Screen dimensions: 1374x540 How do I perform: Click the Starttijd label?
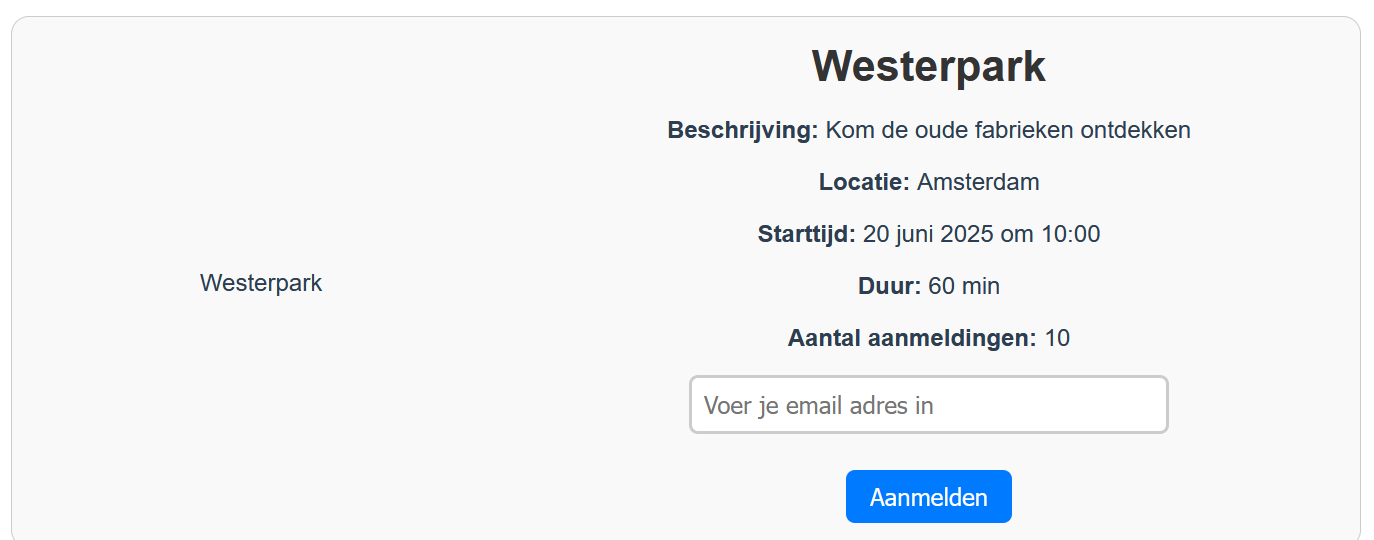806,234
